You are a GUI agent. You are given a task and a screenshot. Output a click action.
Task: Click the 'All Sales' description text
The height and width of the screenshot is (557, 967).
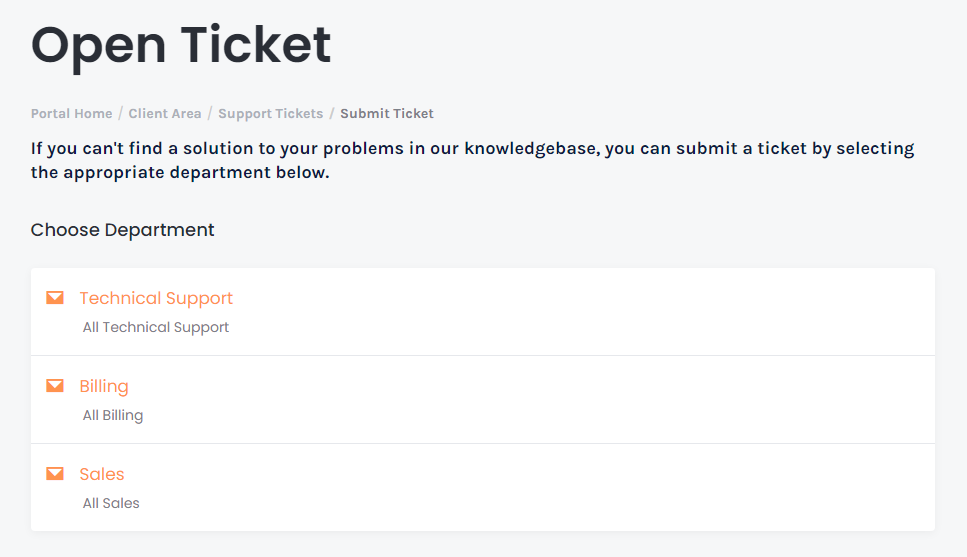(x=111, y=503)
